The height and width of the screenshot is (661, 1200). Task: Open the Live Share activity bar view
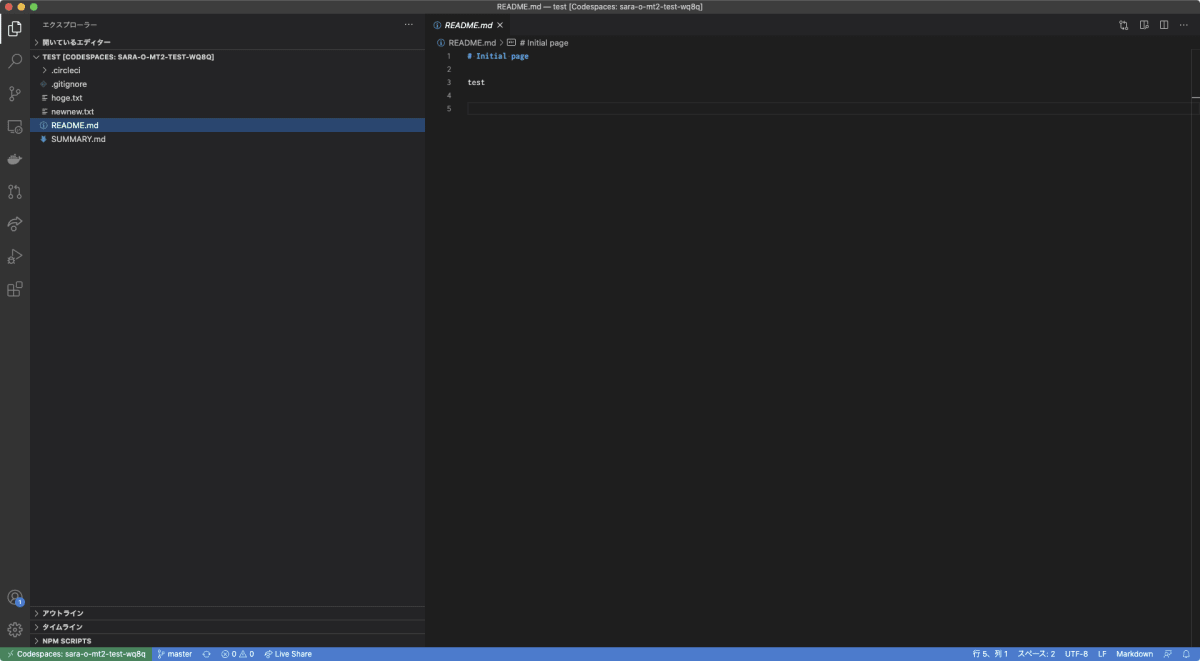pyautogui.click(x=14, y=224)
